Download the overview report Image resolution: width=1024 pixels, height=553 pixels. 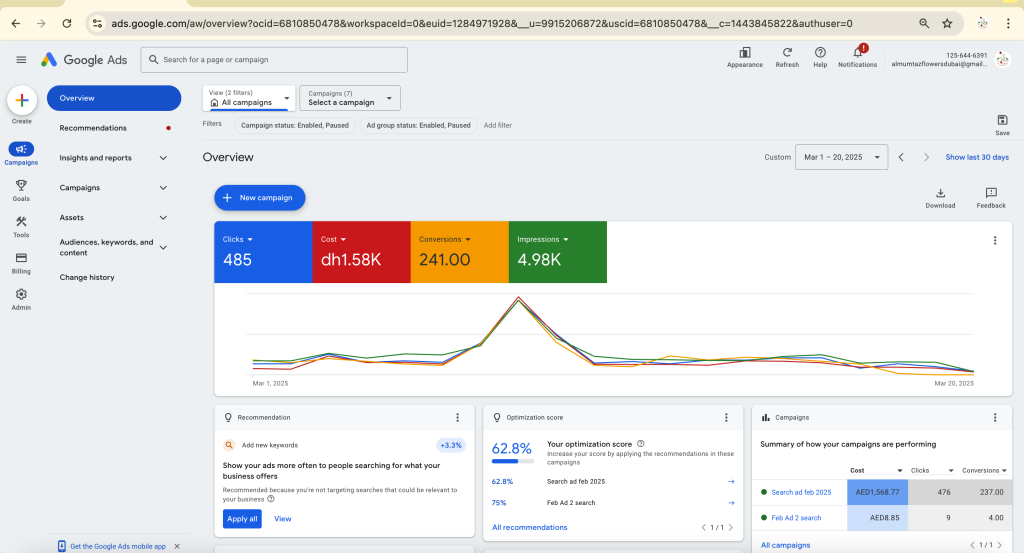click(940, 193)
